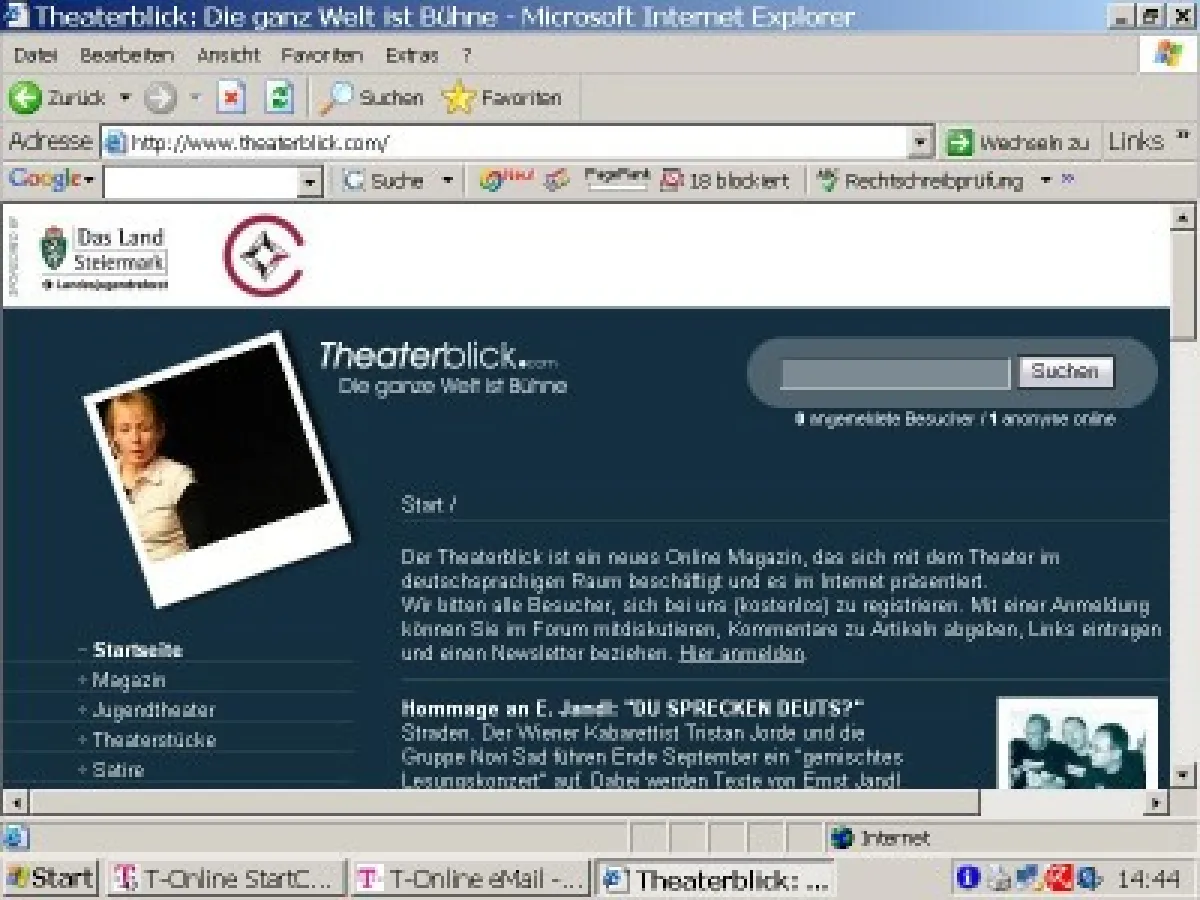Open the Favoriten menu

321,56
